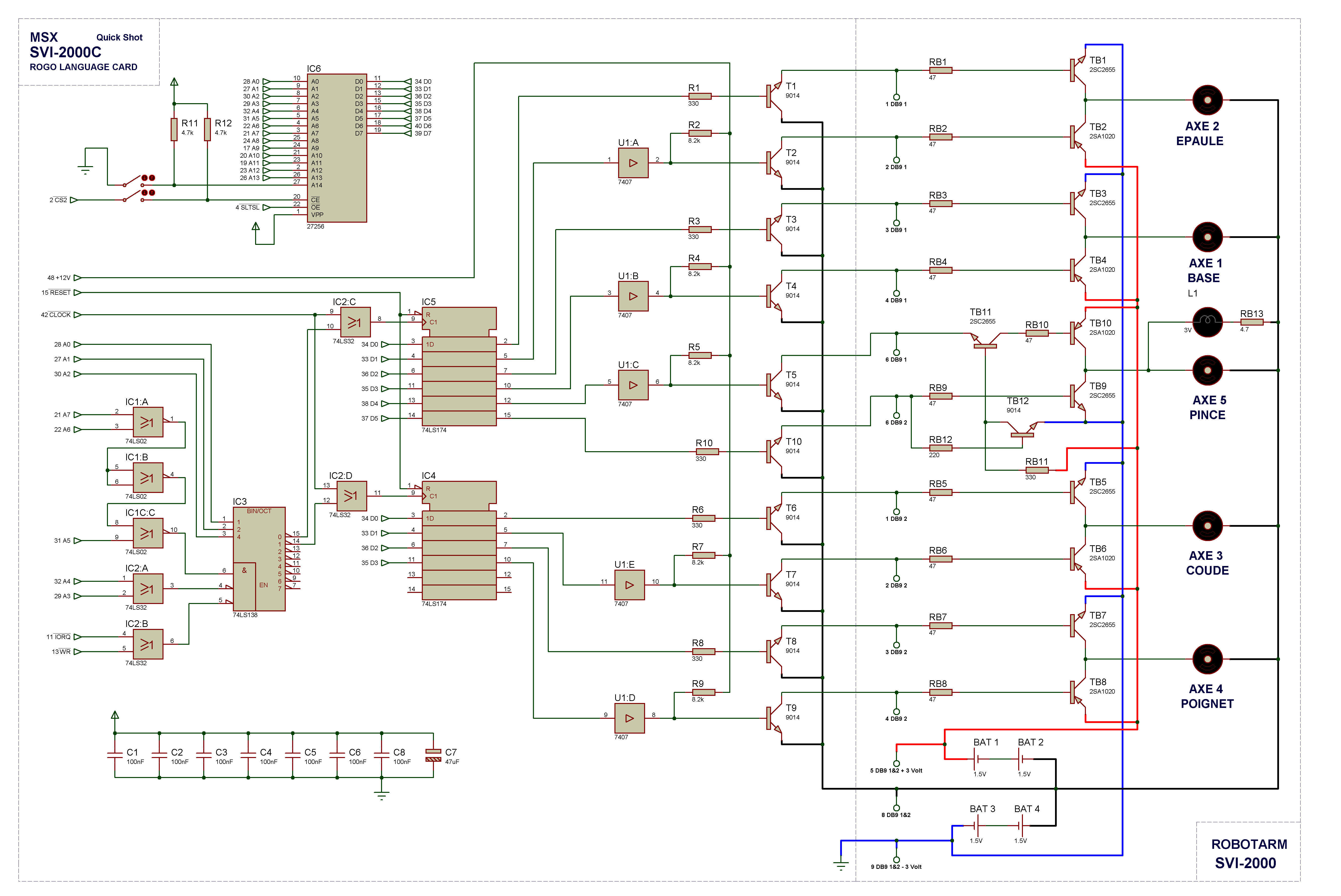Click the IC2:B 74LS32 gate

pos(148,644)
